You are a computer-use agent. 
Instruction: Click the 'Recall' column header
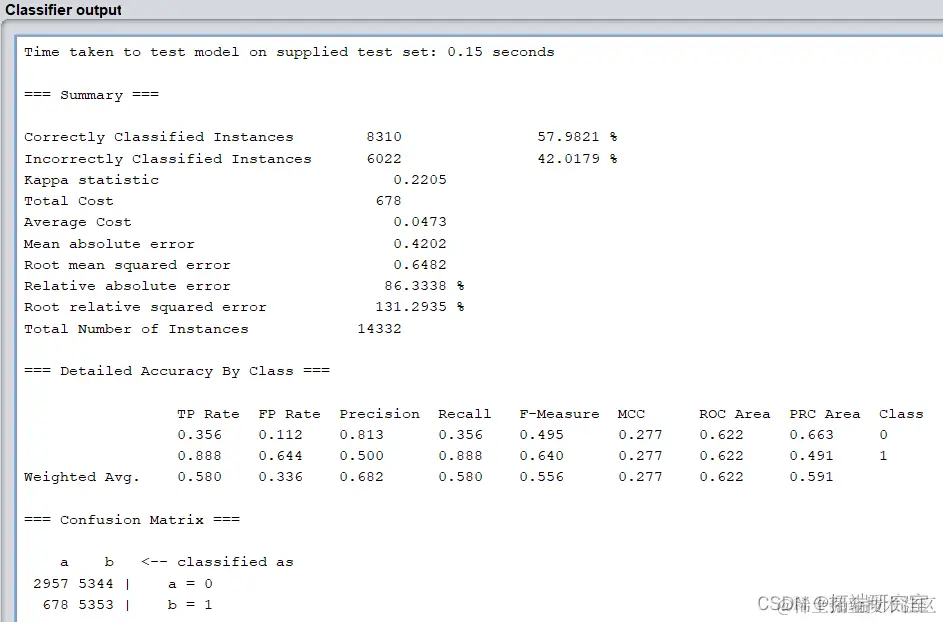(x=464, y=414)
